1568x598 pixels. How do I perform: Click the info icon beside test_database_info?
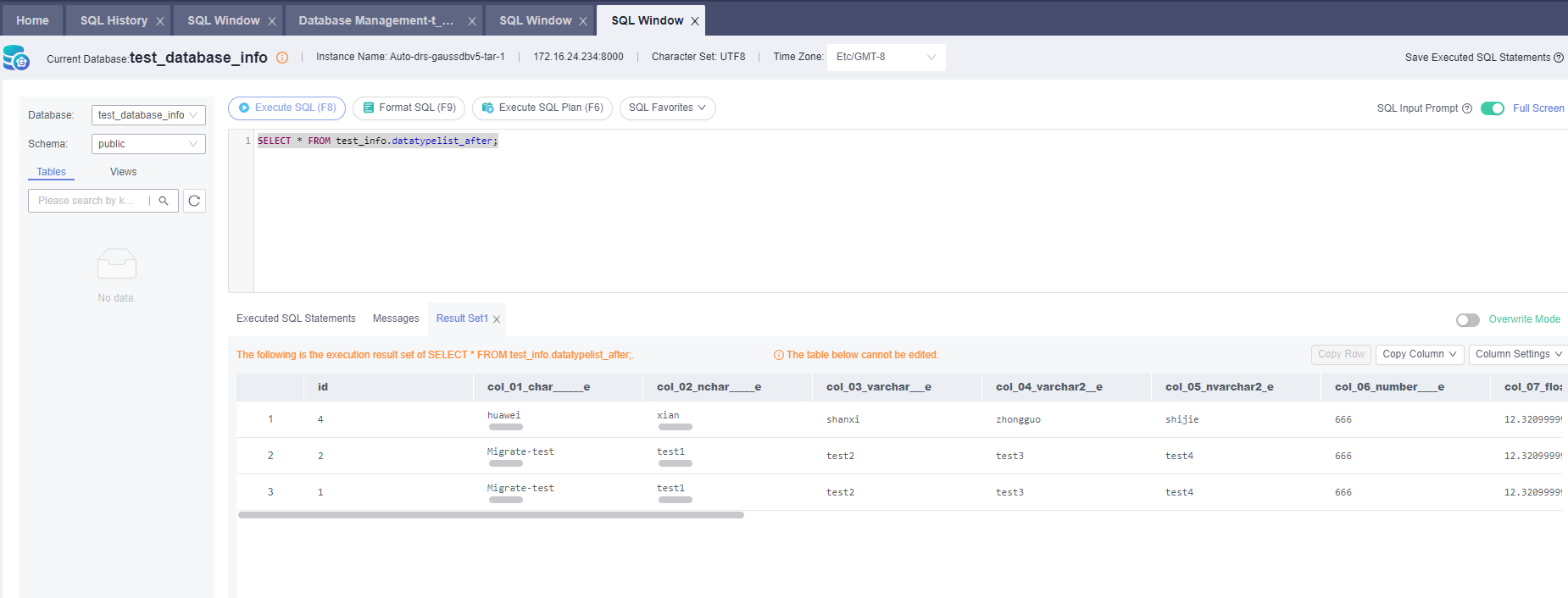click(x=282, y=58)
